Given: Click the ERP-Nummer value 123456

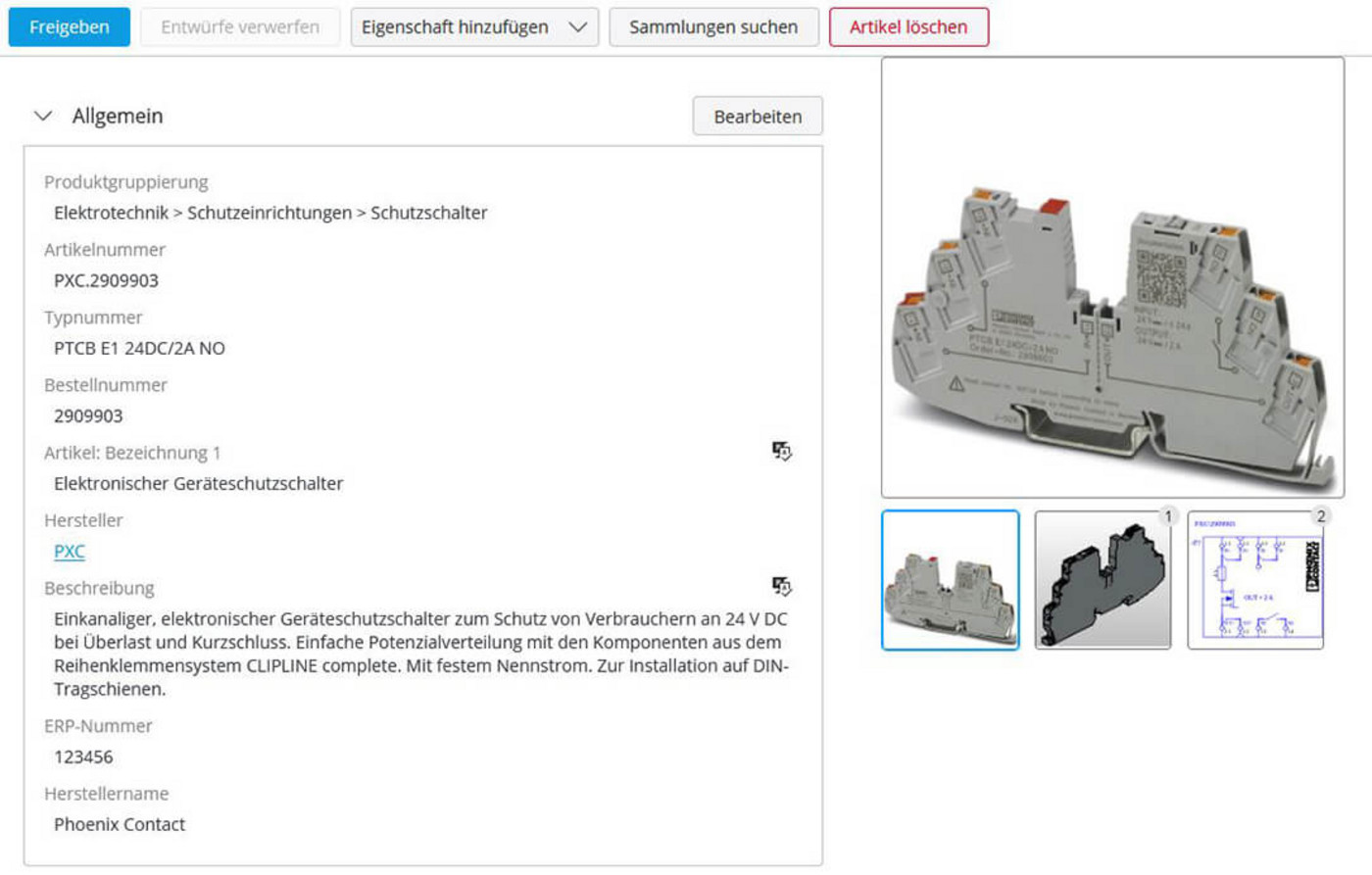Looking at the screenshot, I should 83,757.
